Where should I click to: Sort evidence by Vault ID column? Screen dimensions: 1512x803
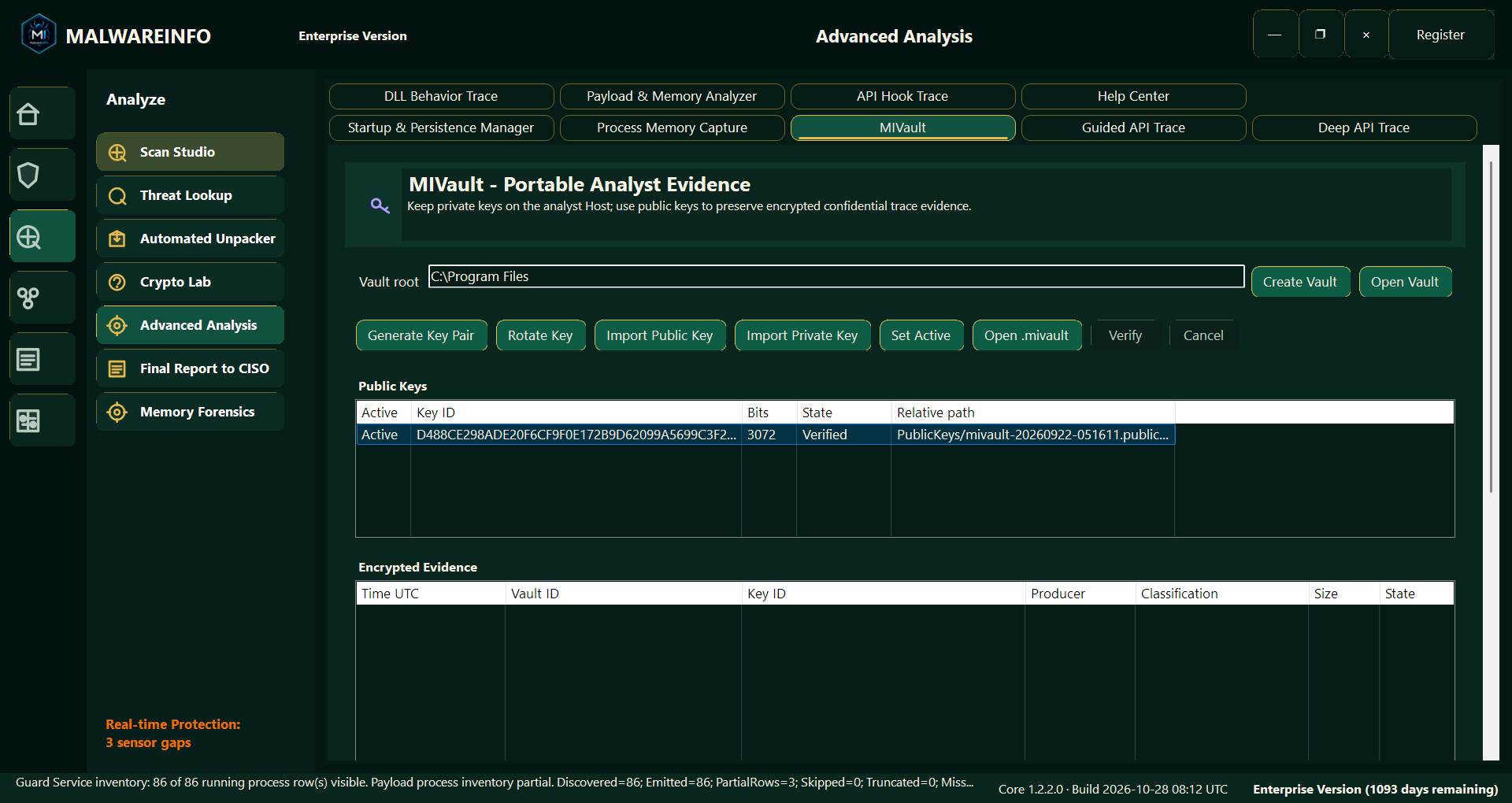pyautogui.click(x=623, y=594)
